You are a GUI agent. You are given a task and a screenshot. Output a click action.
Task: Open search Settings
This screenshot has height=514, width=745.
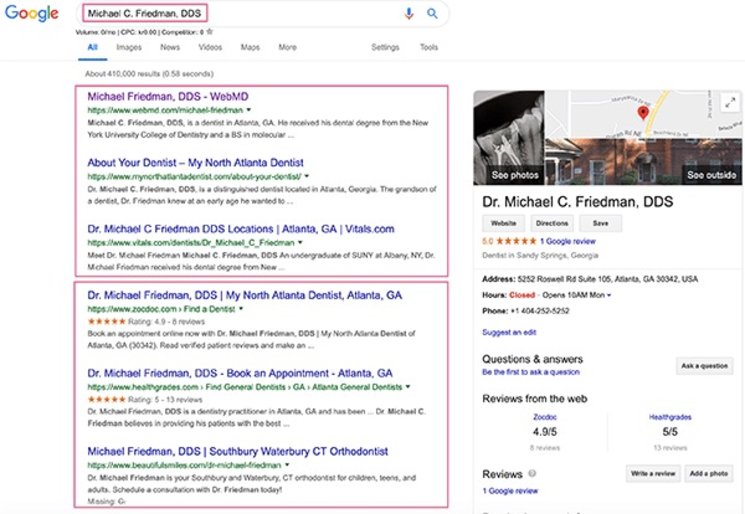point(385,47)
